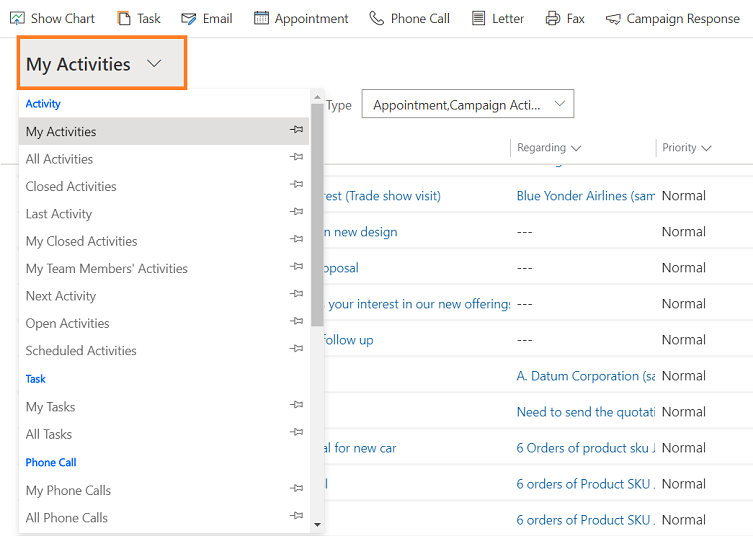753x536 pixels.
Task: Click the Campaign Response megaphone icon
Action: [x=613, y=19]
